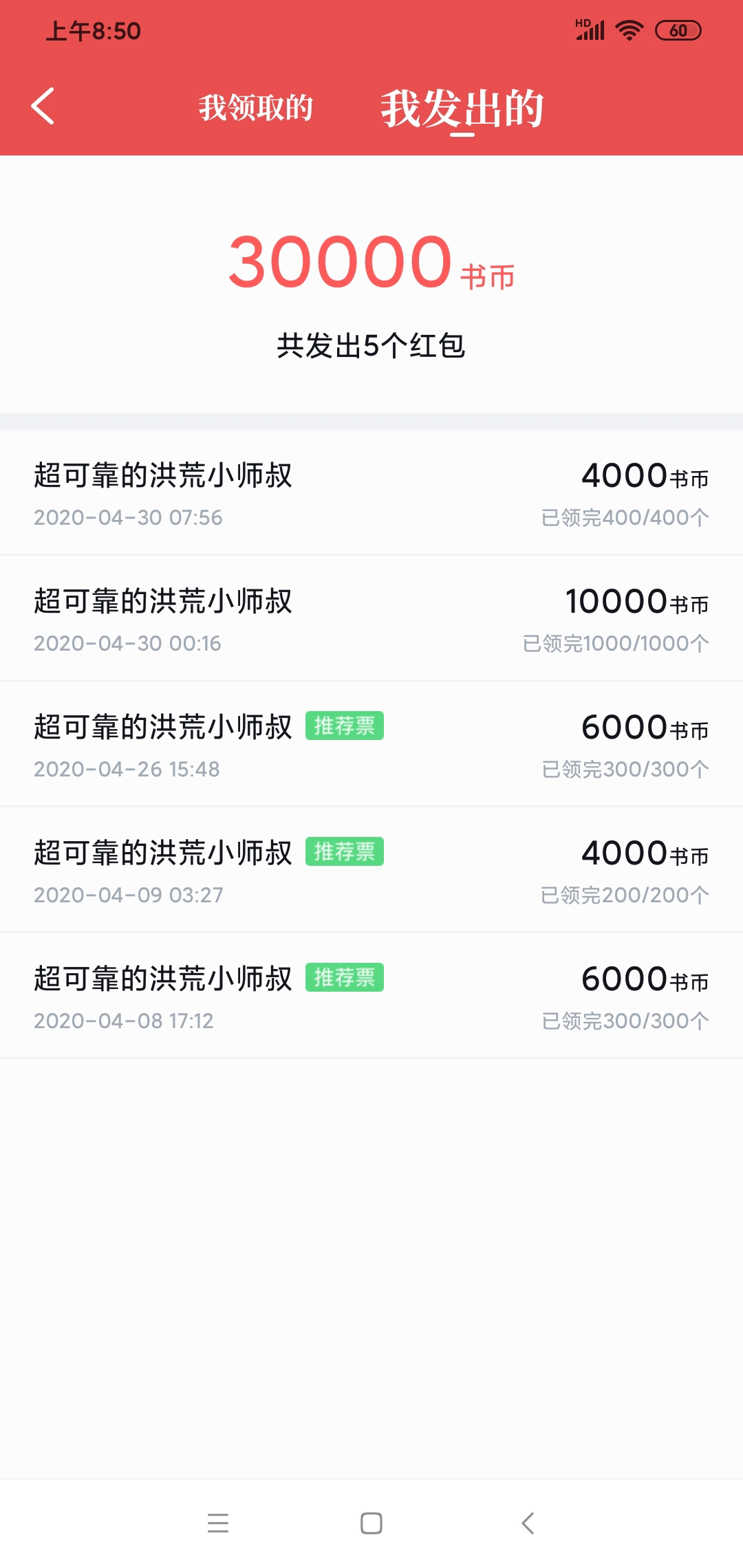Switch to the 我领取的 tab
Image resolution: width=743 pixels, height=1568 pixels.
[x=256, y=108]
